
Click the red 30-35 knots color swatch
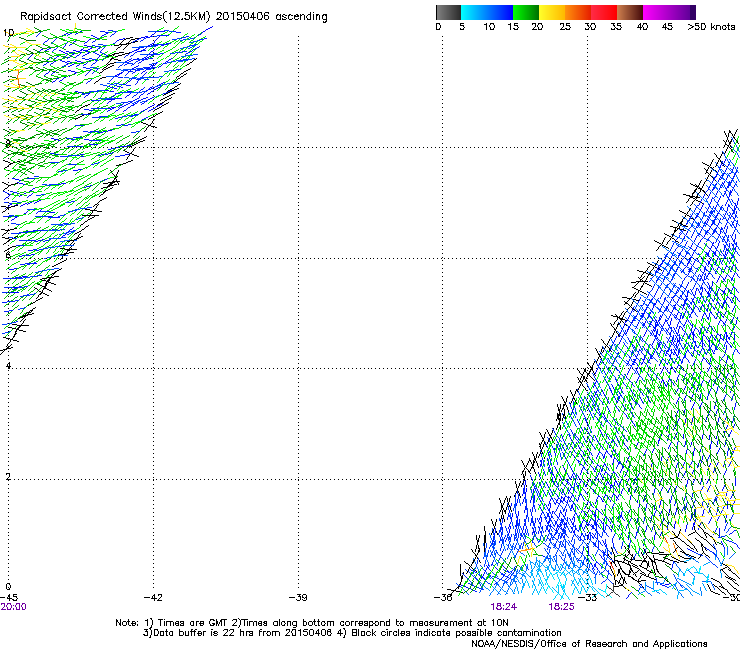[x=604, y=12]
